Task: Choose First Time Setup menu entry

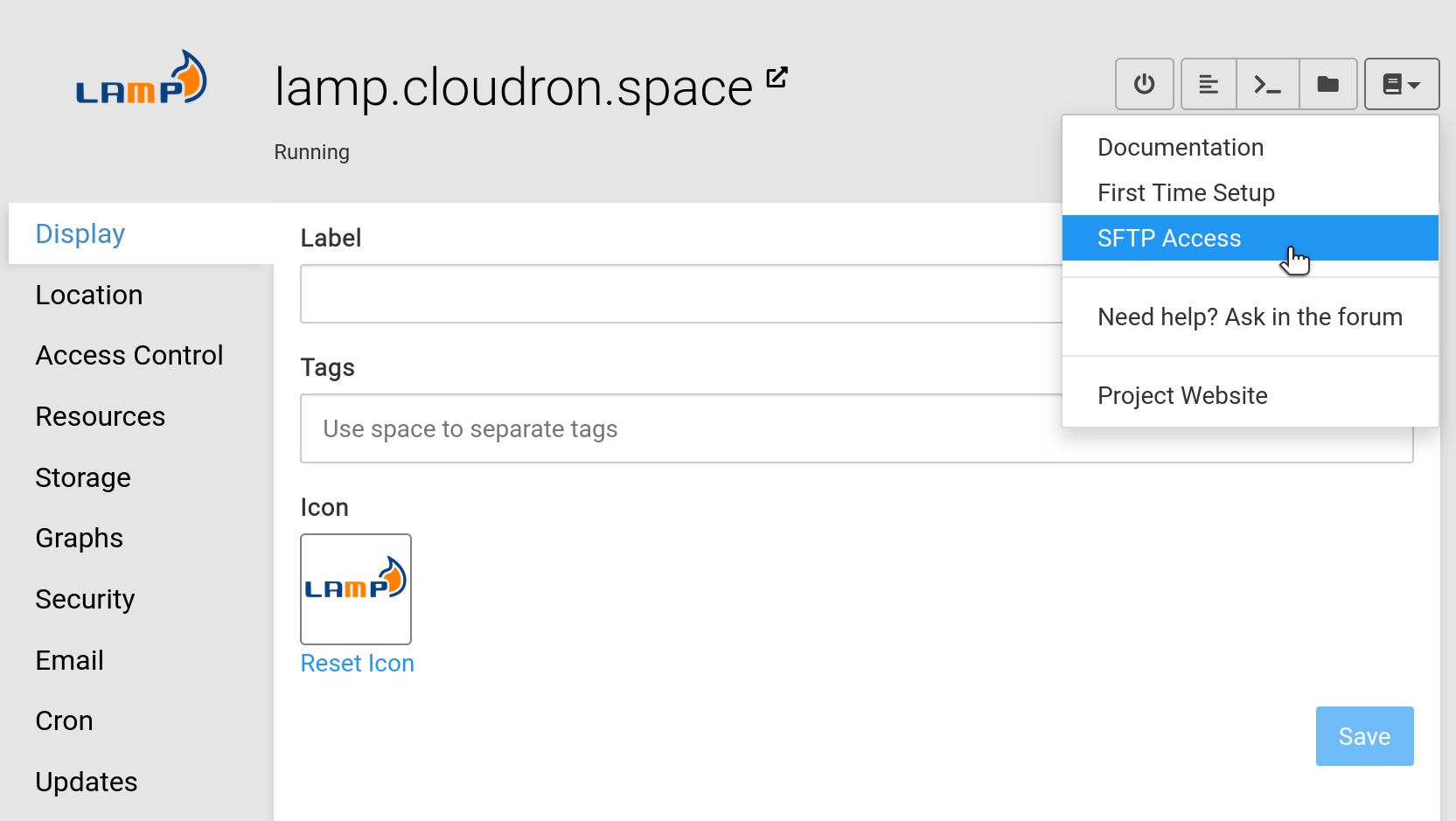Action: pyautogui.click(x=1185, y=193)
